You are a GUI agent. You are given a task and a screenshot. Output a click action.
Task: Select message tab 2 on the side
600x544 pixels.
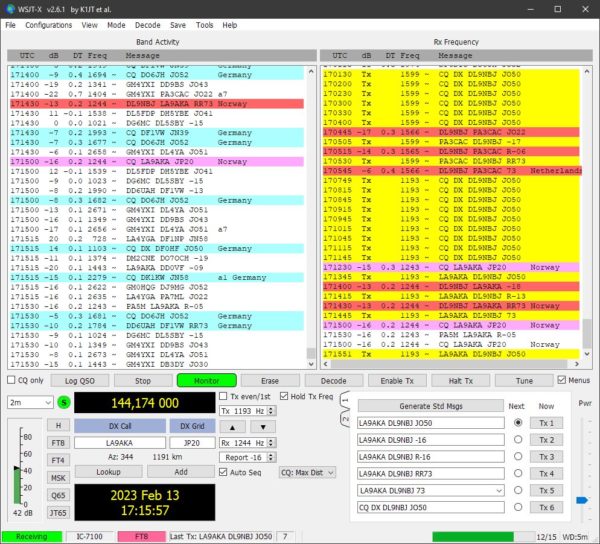click(345, 419)
